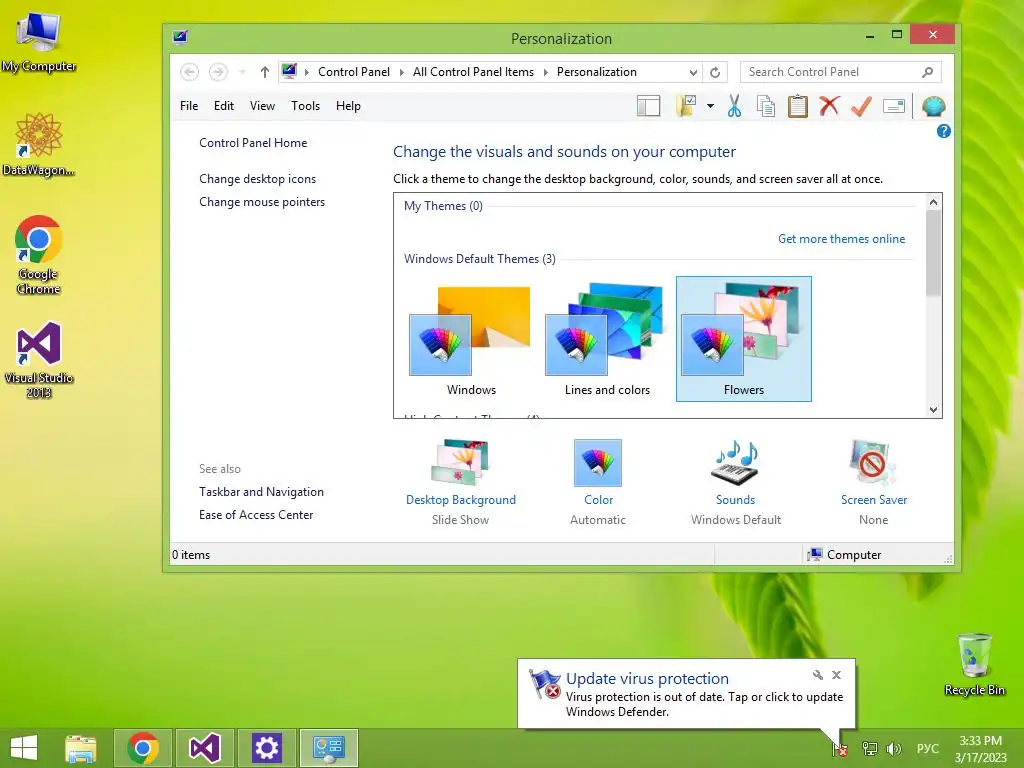Click the network tray icon
The height and width of the screenshot is (768, 1024).
[870, 748]
